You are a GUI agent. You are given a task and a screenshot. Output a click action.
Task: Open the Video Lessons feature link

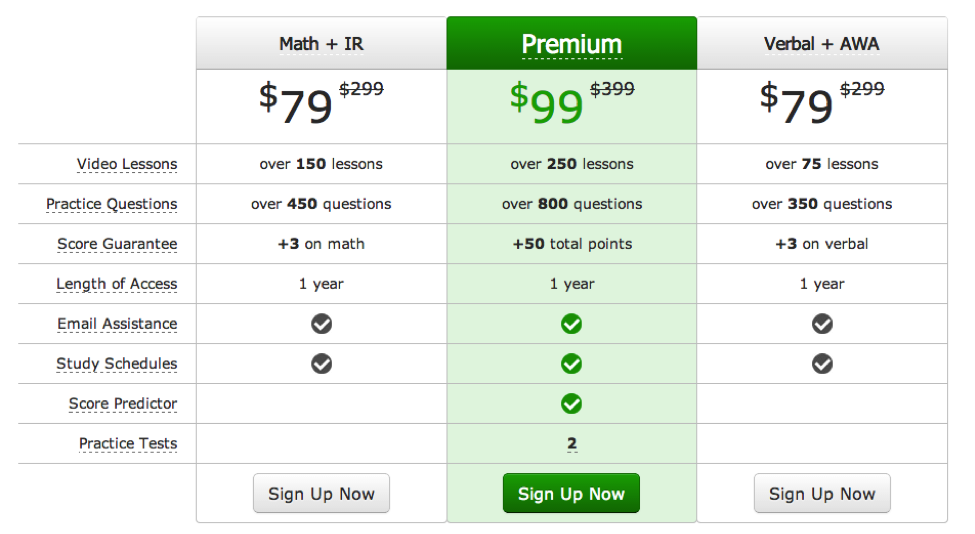pos(127,164)
